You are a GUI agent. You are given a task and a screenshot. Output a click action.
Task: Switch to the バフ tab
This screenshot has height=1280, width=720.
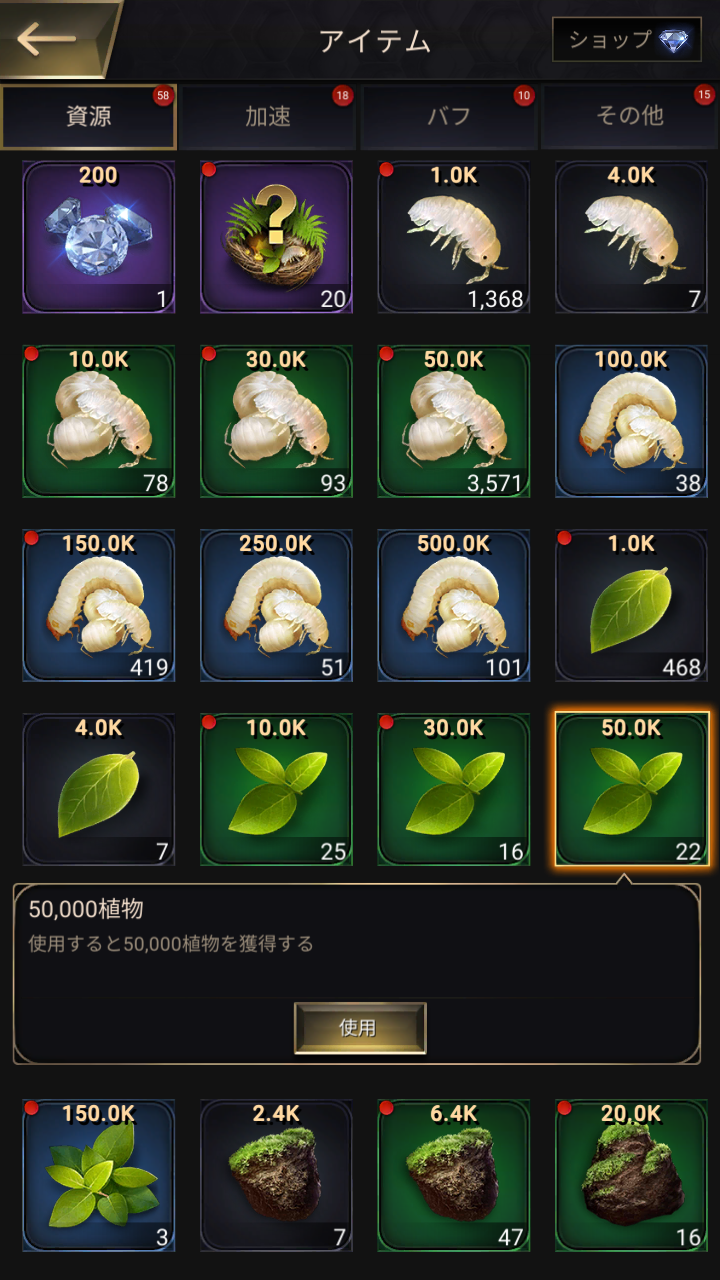coord(449,116)
